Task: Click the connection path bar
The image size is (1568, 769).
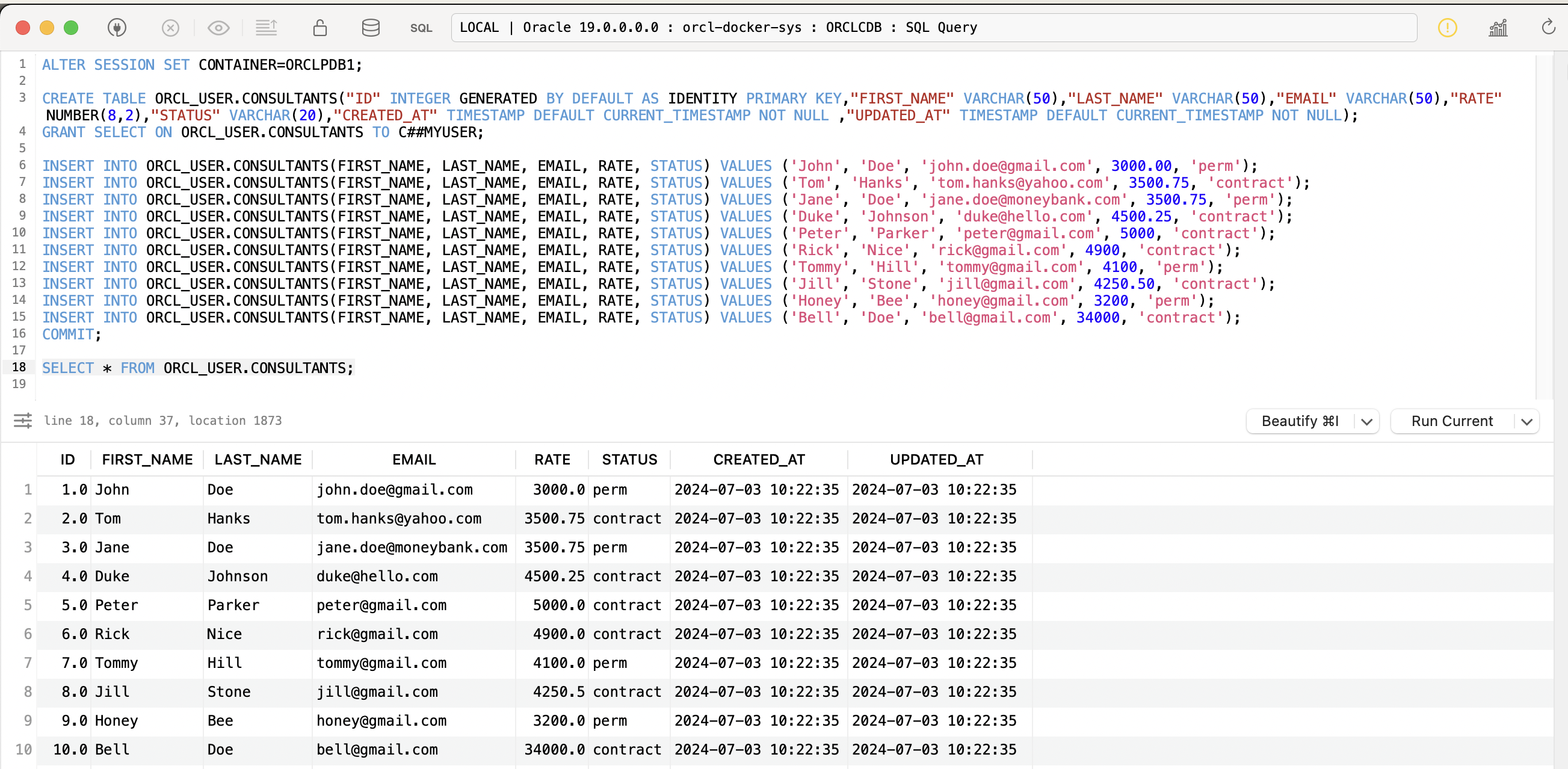Action: click(933, 28)
